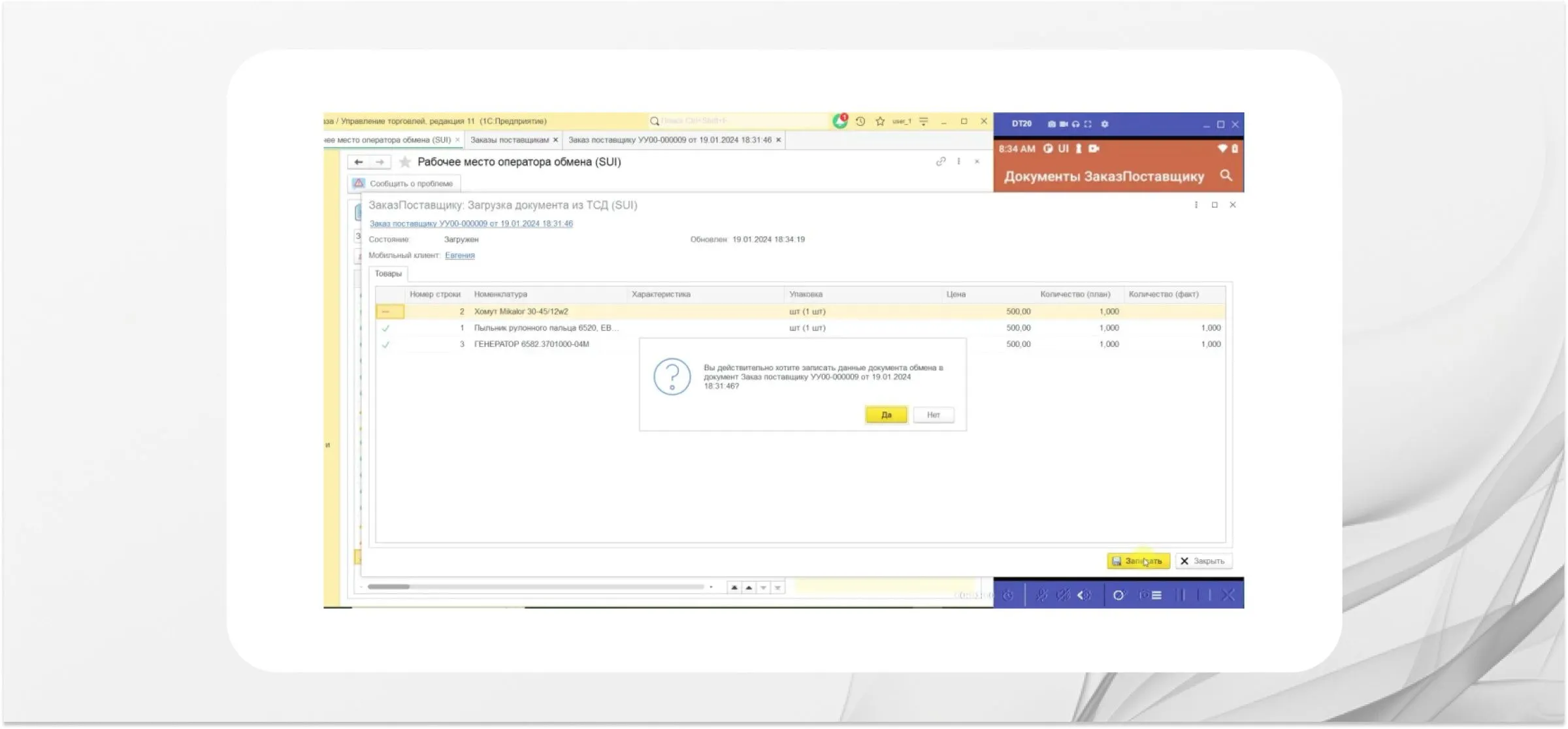Move down with single down arrow
1568x729 pixels.
coord(763,588)
